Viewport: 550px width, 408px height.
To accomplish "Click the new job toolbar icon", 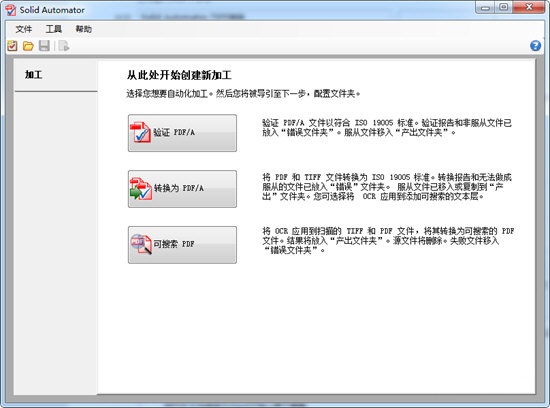I will (12, 46).
